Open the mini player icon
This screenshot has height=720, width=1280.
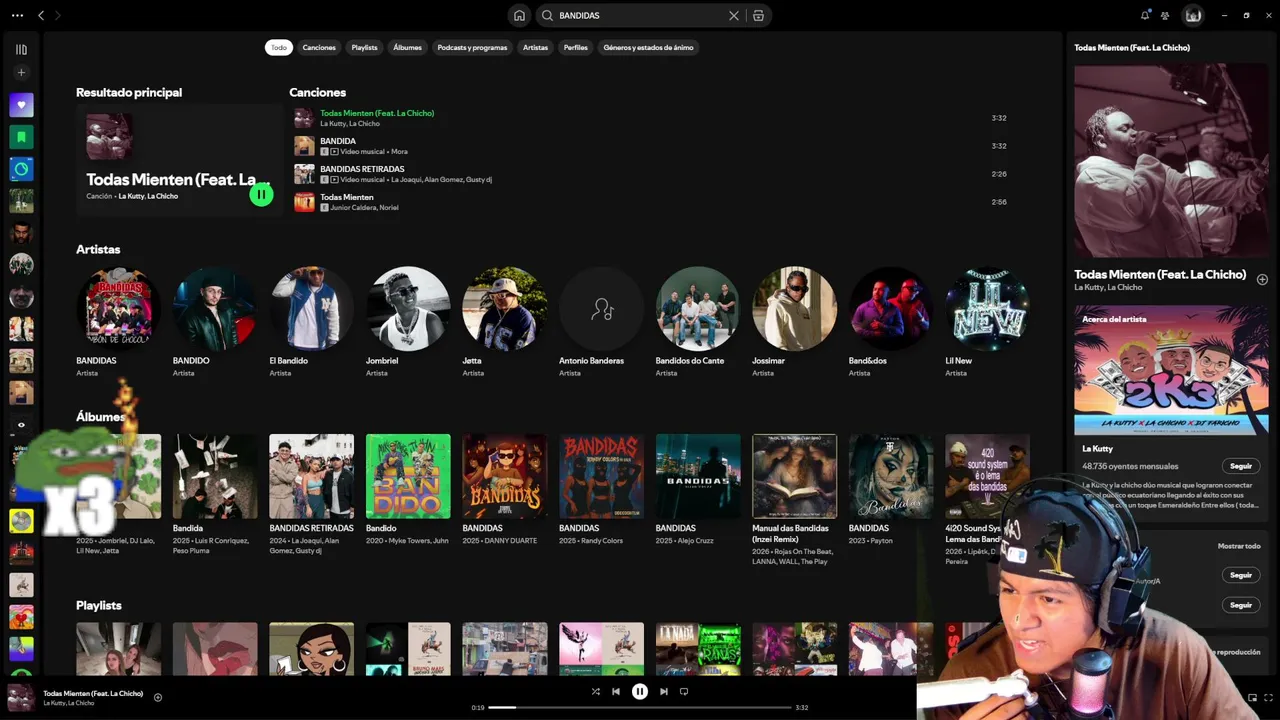[1252, 697]
